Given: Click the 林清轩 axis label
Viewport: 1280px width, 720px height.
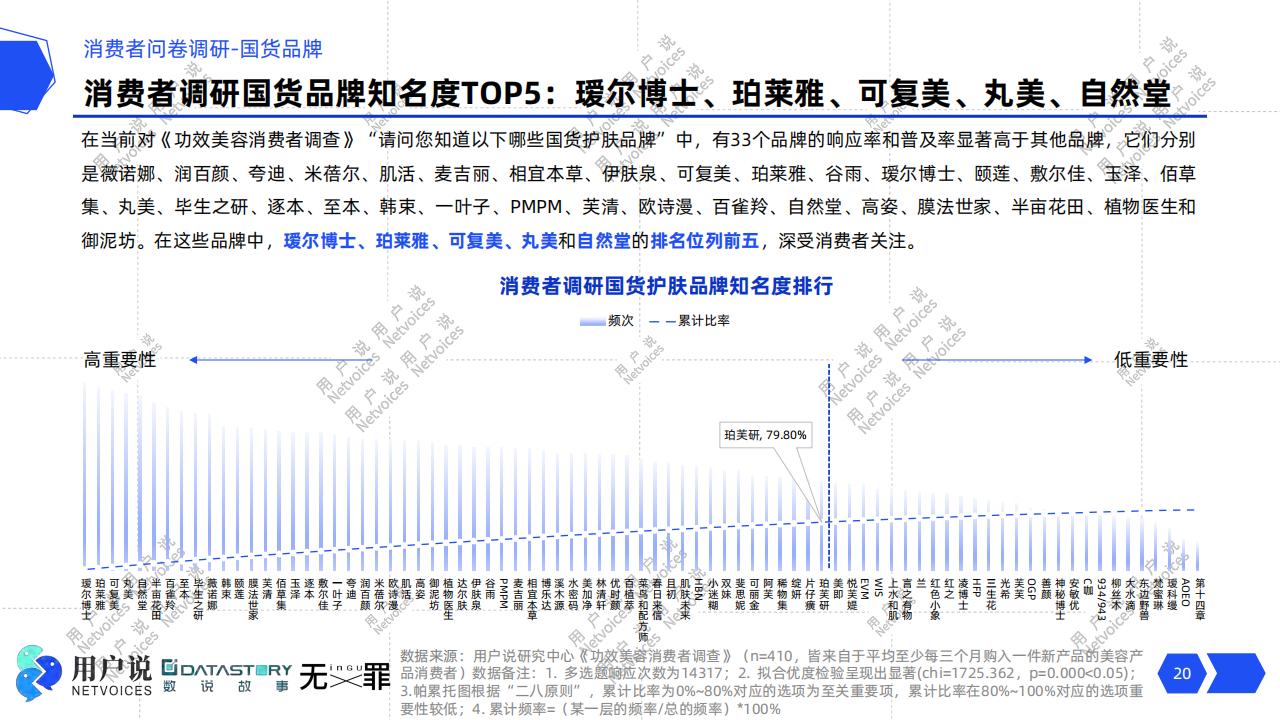Looking at the screenshot, I should 601,594.
